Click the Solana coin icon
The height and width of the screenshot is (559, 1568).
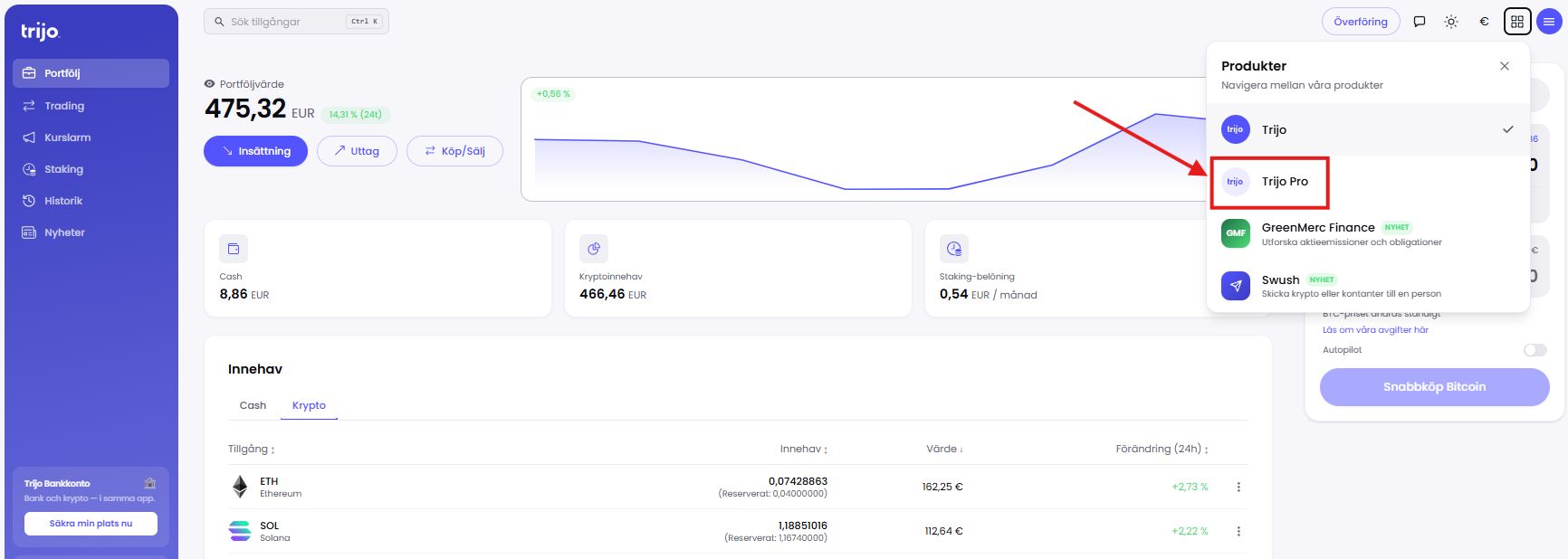240,531
